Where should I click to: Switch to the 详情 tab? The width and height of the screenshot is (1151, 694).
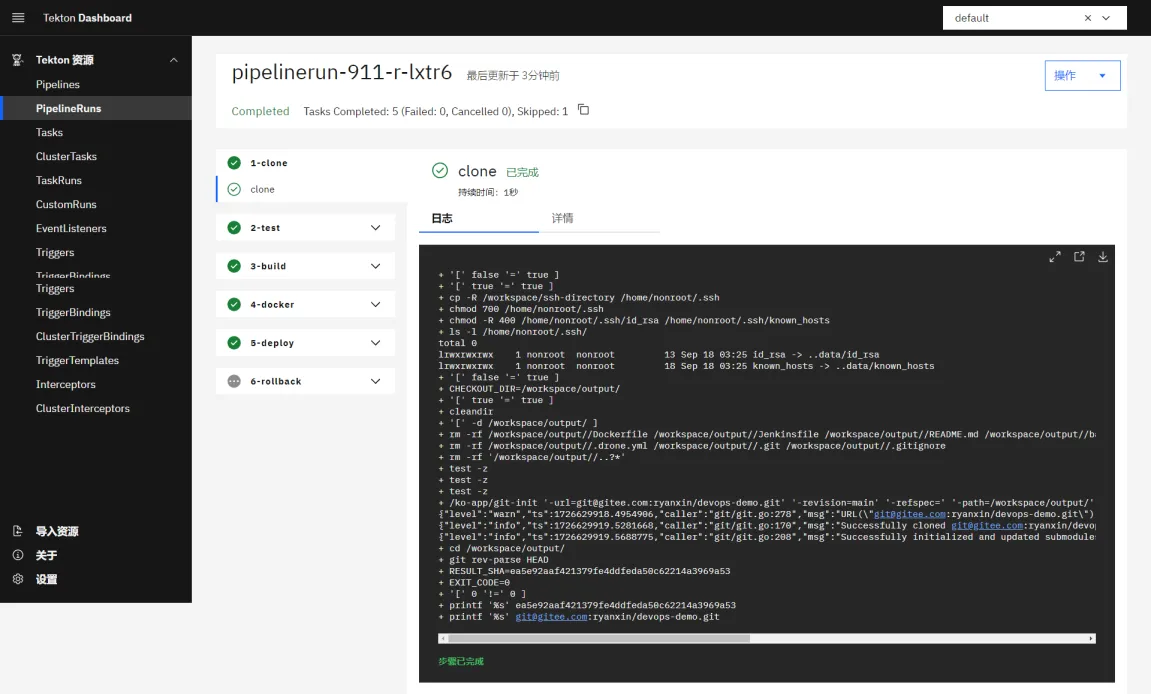(x=599, y=218)
